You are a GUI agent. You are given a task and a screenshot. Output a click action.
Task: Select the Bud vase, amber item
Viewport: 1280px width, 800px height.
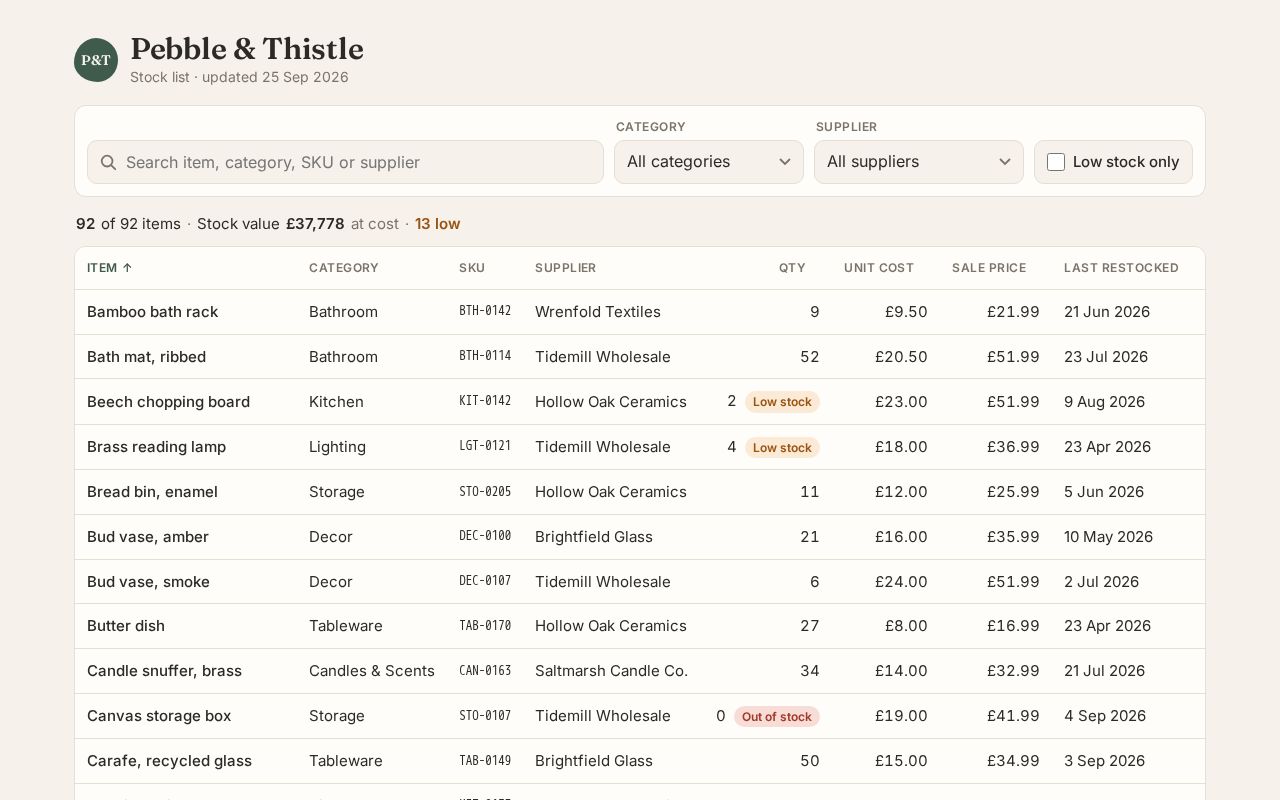[148, 537]
